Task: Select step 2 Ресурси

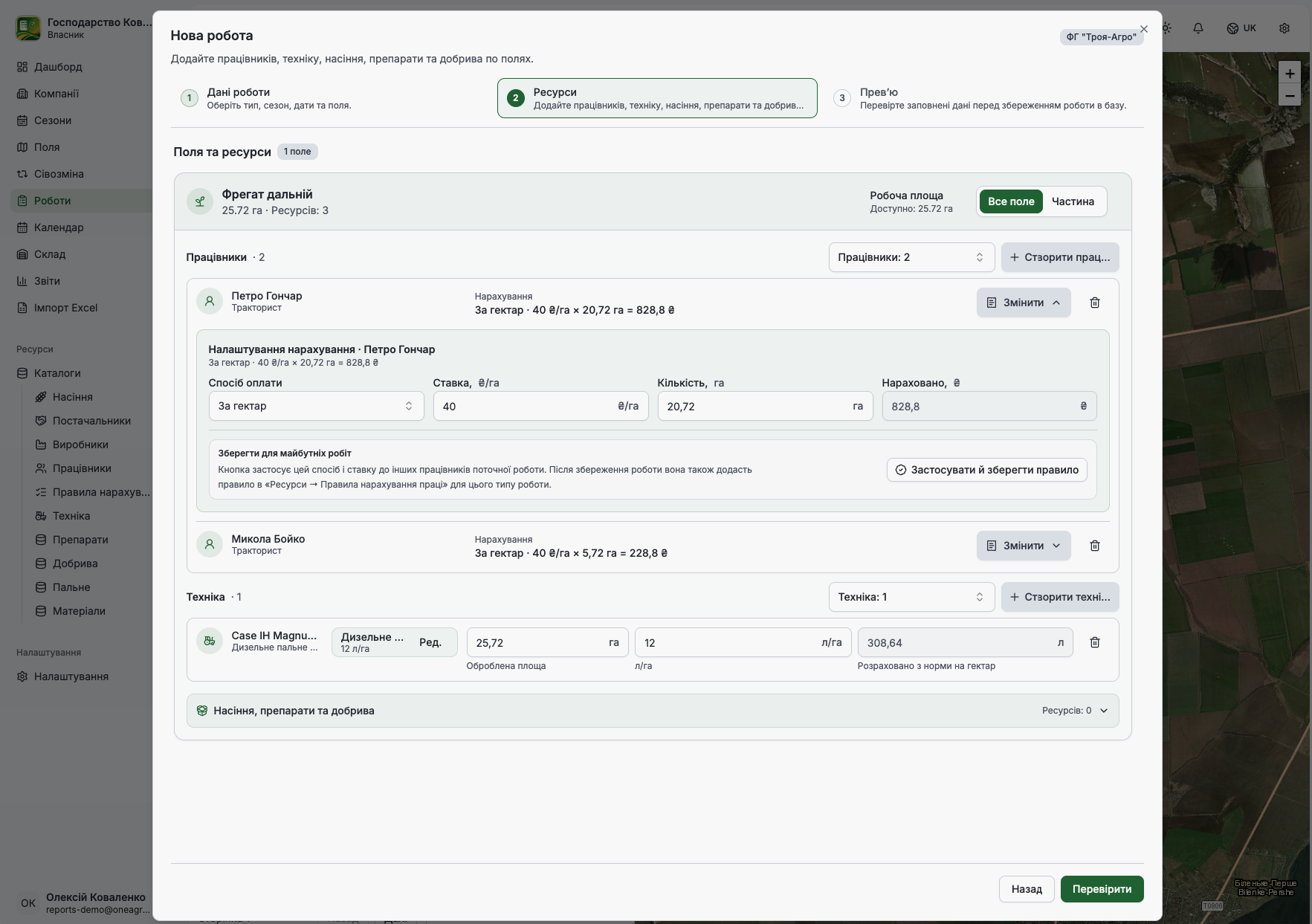Action: point(657,98)
